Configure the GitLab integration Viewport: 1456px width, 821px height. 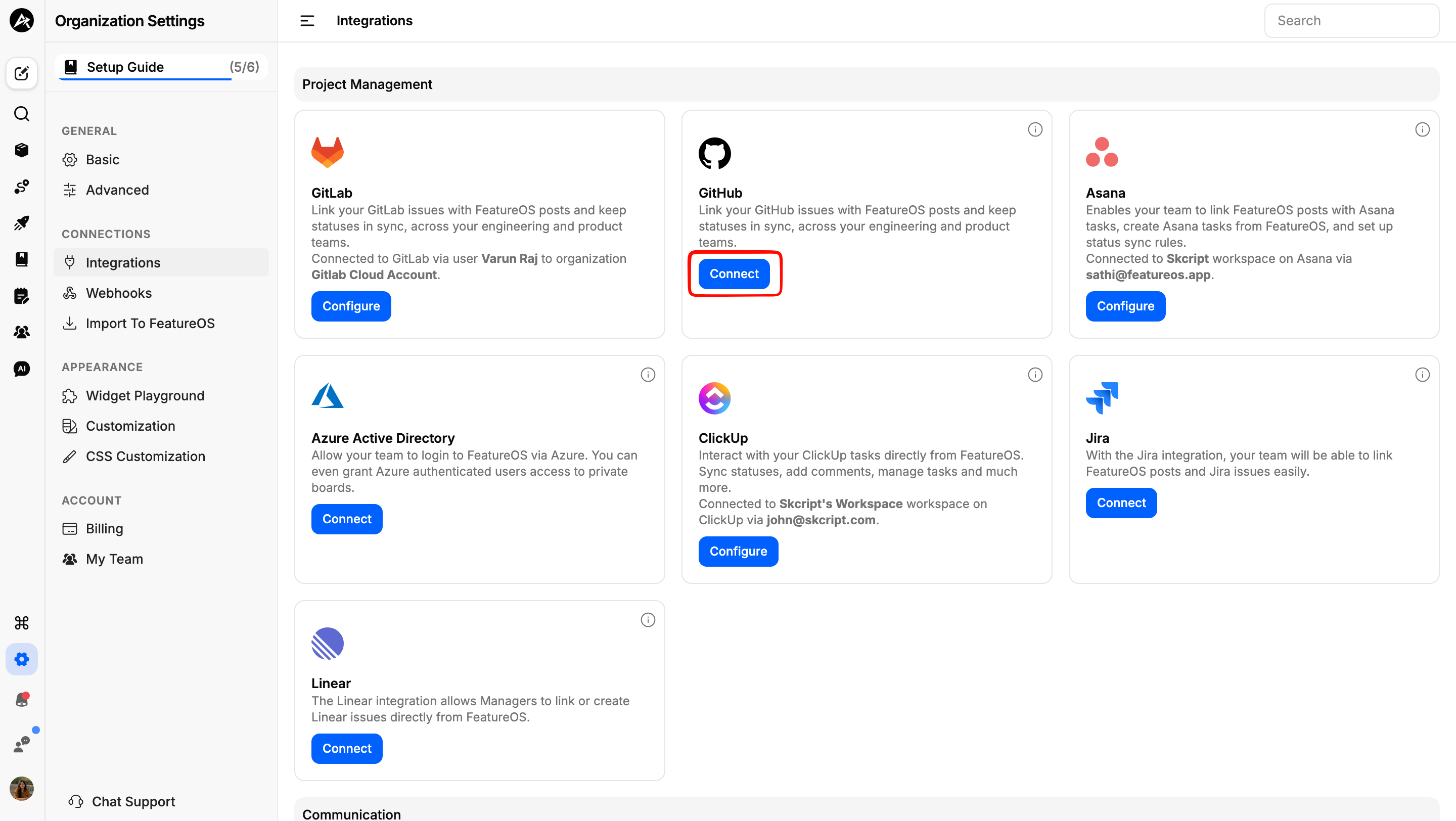(x=351, y=306)
